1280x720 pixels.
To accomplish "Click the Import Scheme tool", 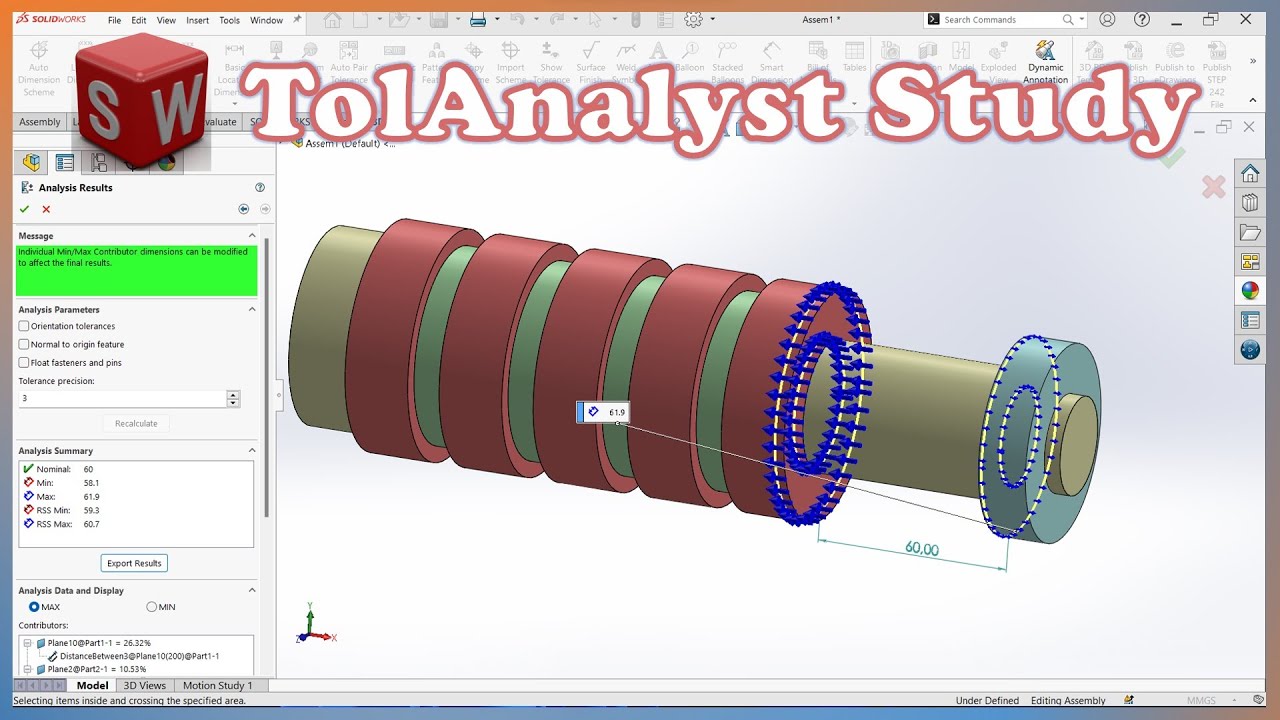I will (x=510, y=62).
